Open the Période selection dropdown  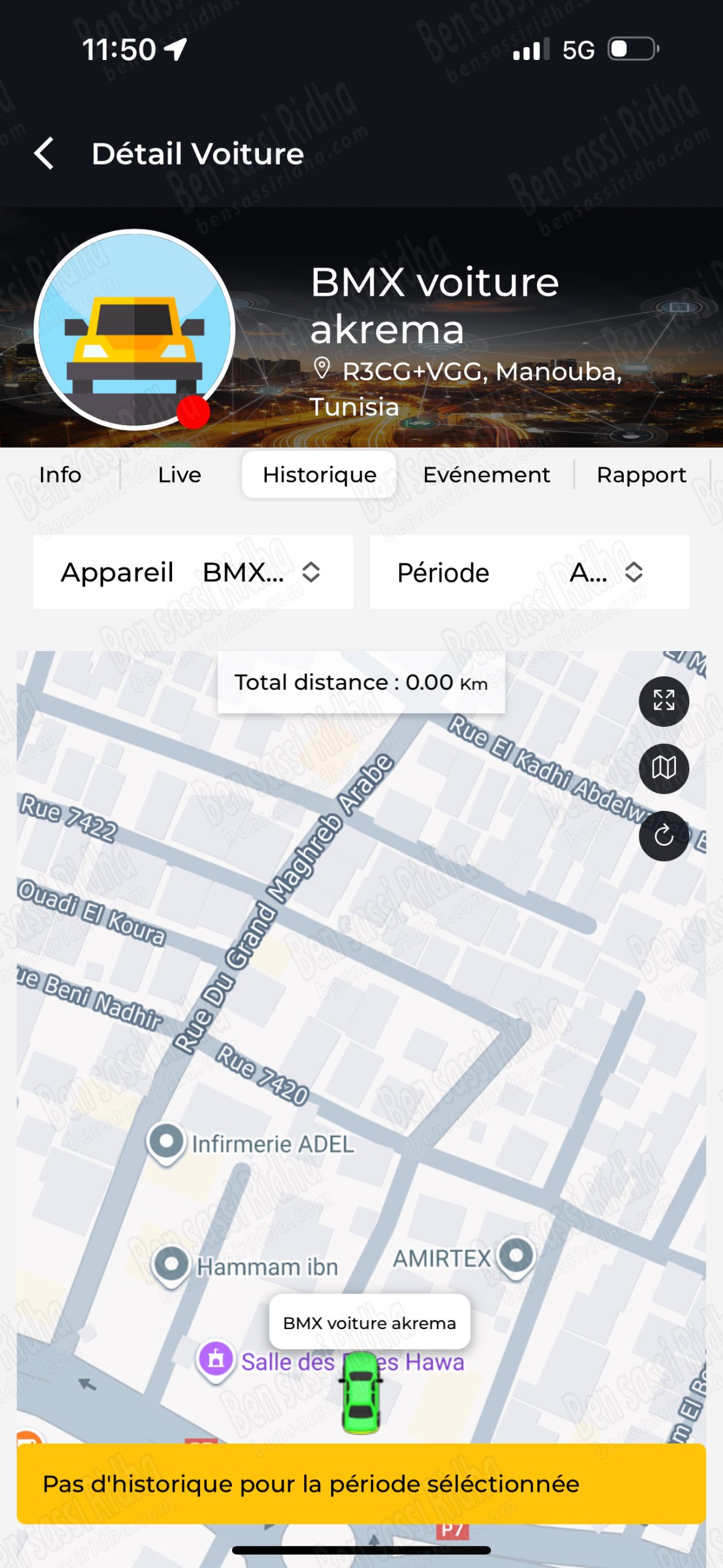click(529, 572)
